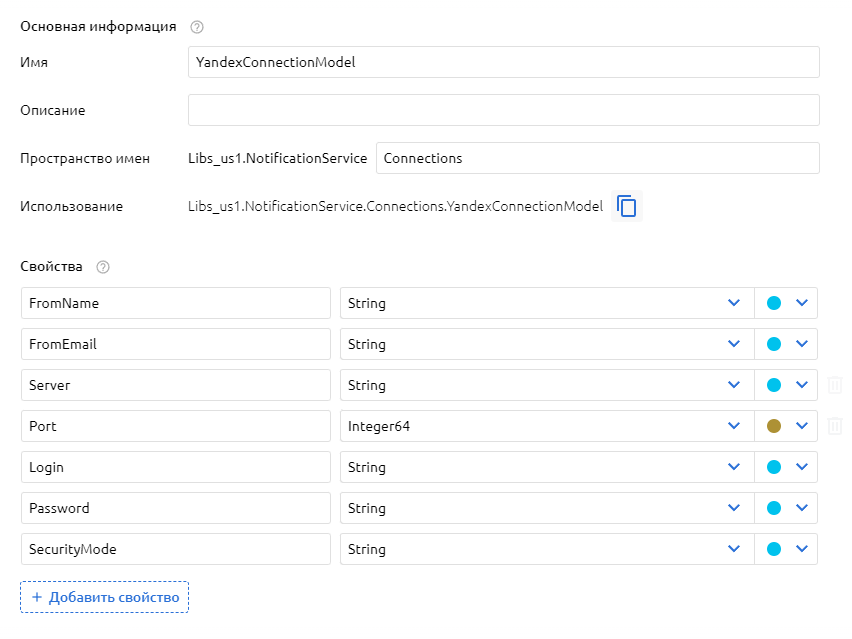The height and width of the screenshot is (639, 852).
Task: Click help icon next to Основная информация
Action: (x=197, y=27)
